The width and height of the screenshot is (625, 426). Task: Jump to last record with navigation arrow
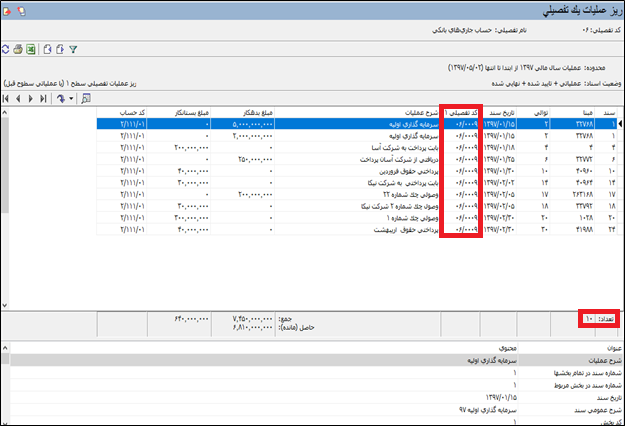(42, 99)
